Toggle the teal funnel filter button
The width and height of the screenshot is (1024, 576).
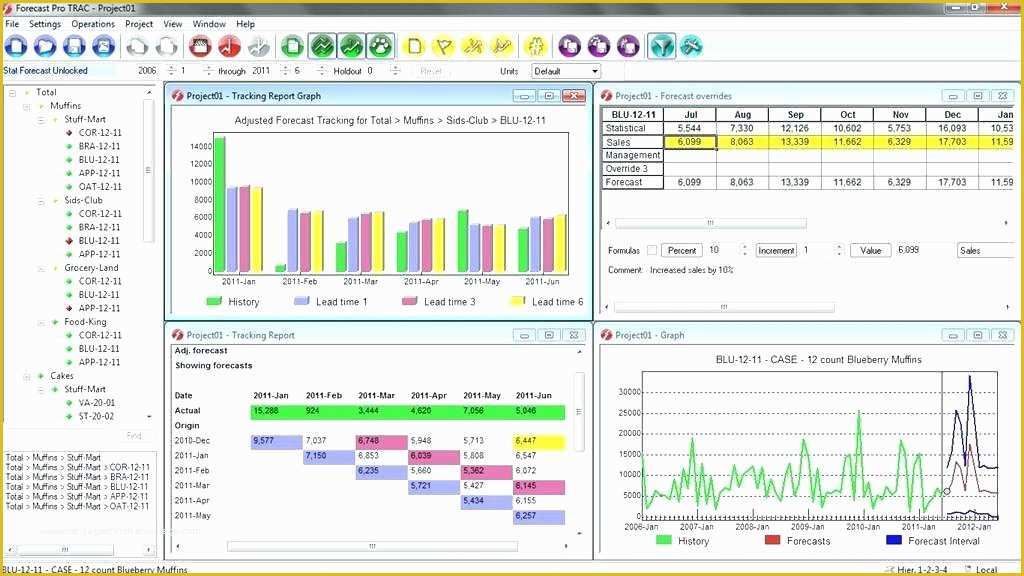point(662,46)
